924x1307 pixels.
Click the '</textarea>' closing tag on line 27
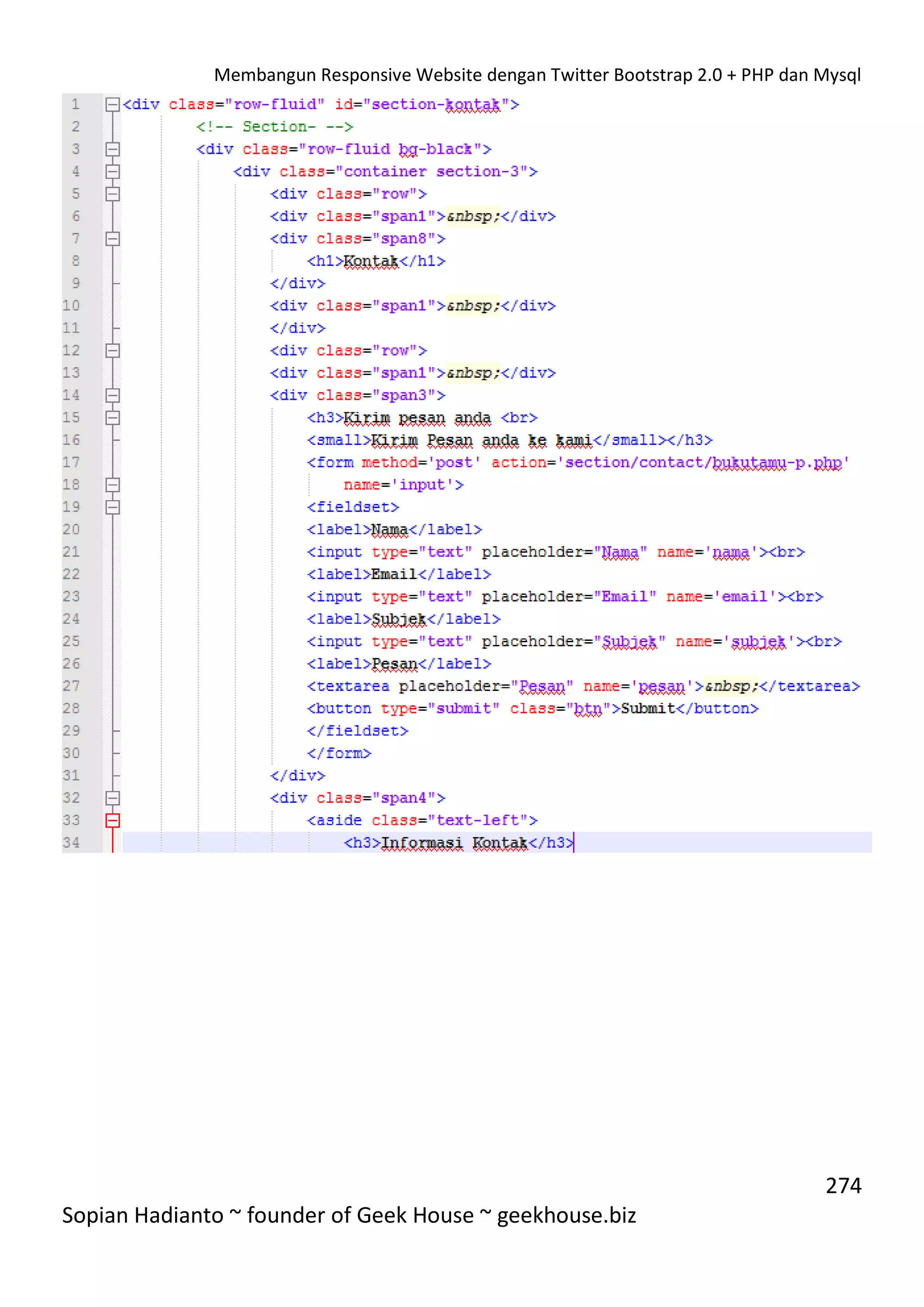810,686
